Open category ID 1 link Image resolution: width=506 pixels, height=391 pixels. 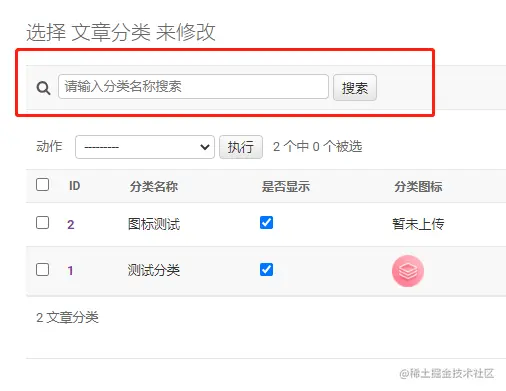coord(70,270)
